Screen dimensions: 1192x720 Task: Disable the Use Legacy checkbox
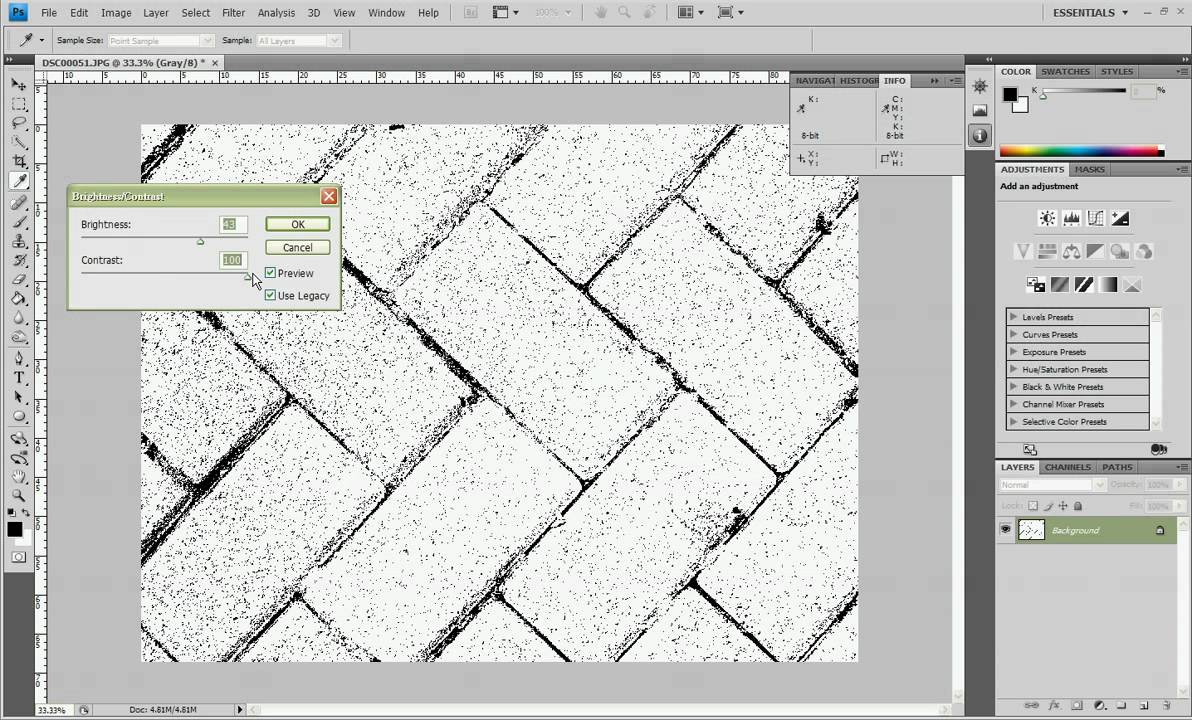(x=271, y=295)
